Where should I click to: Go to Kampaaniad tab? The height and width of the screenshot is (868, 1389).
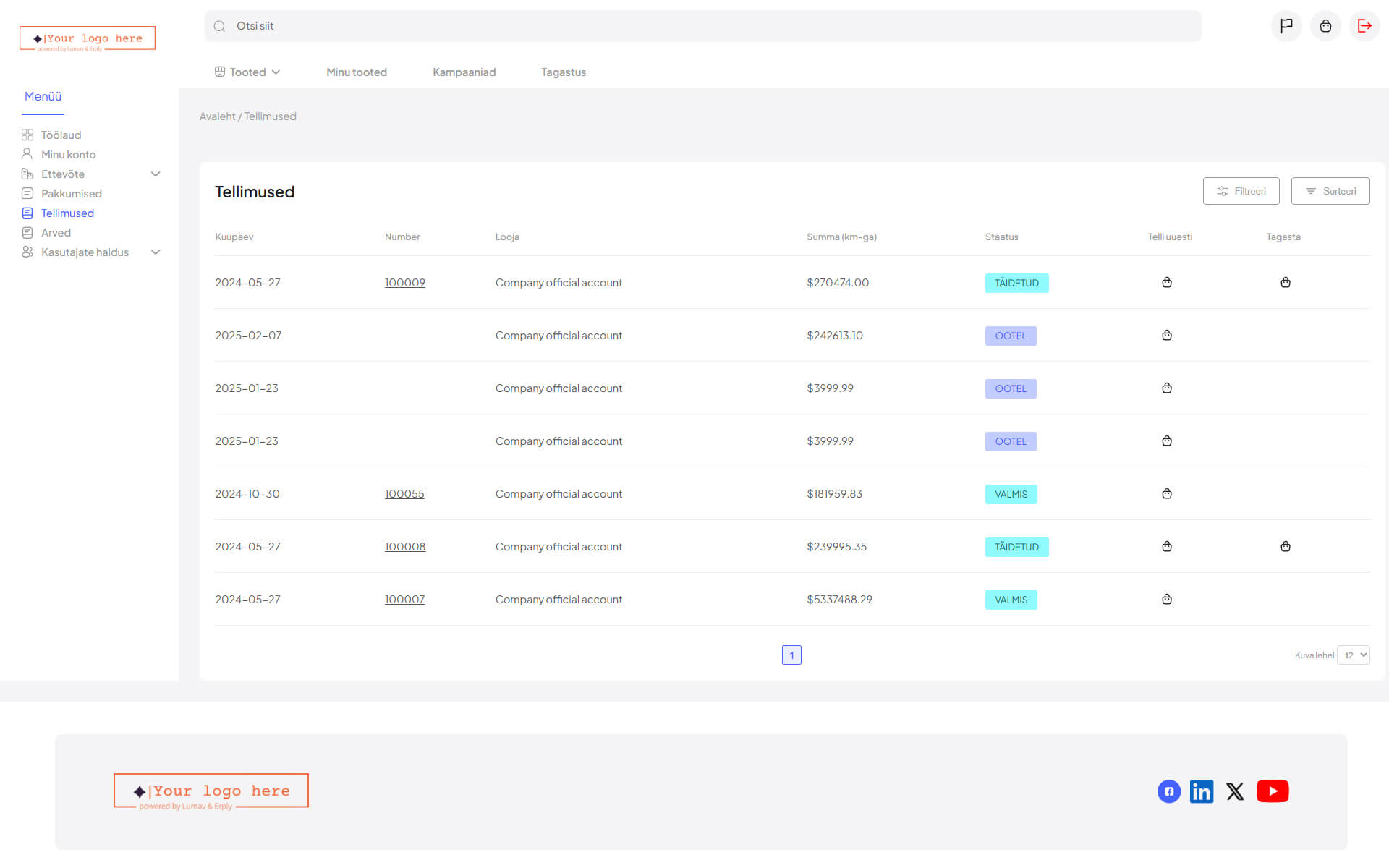coord(464,72)
